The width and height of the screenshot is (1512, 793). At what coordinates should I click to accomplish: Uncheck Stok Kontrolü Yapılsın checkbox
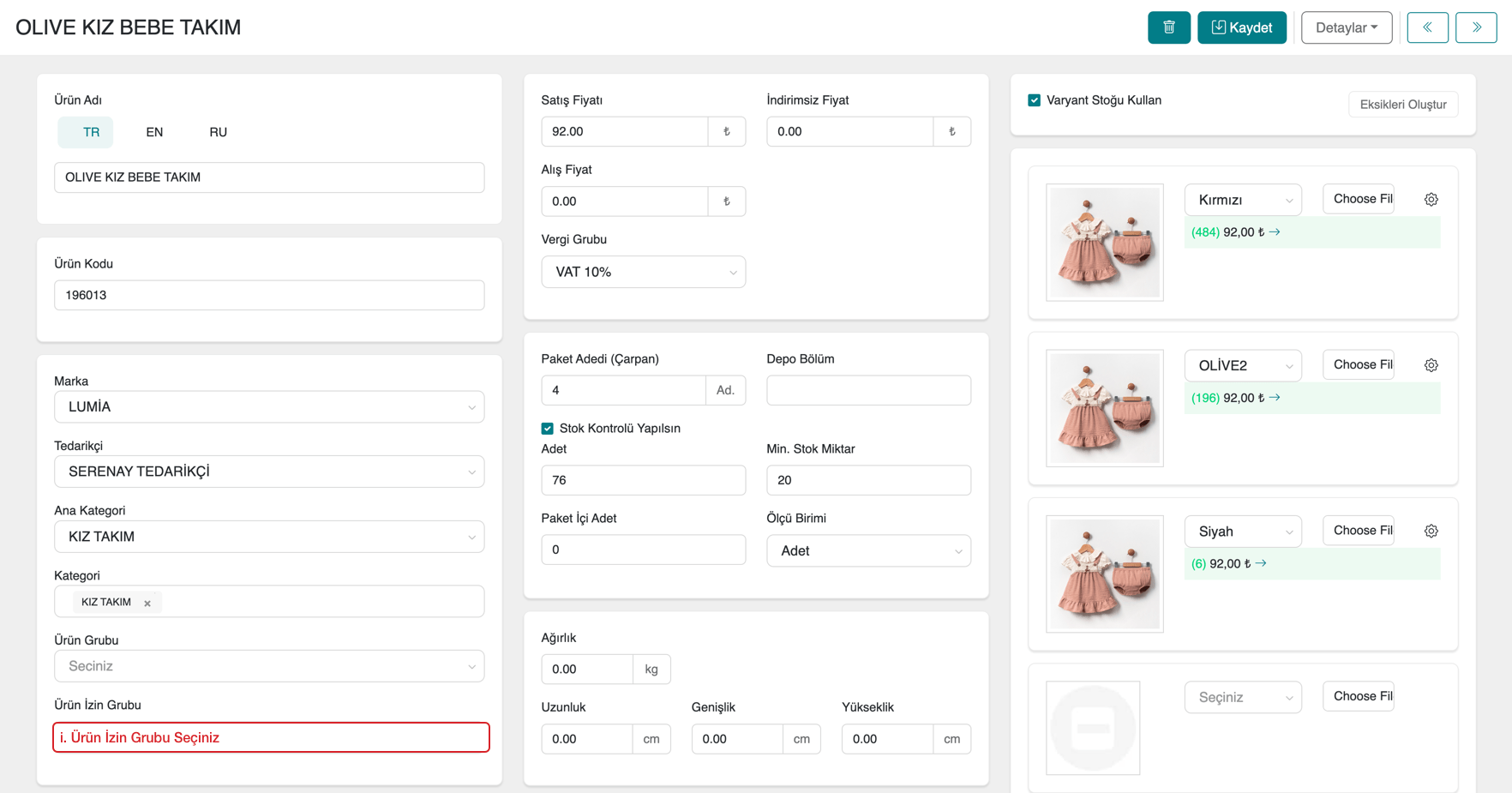pos(547,429)
